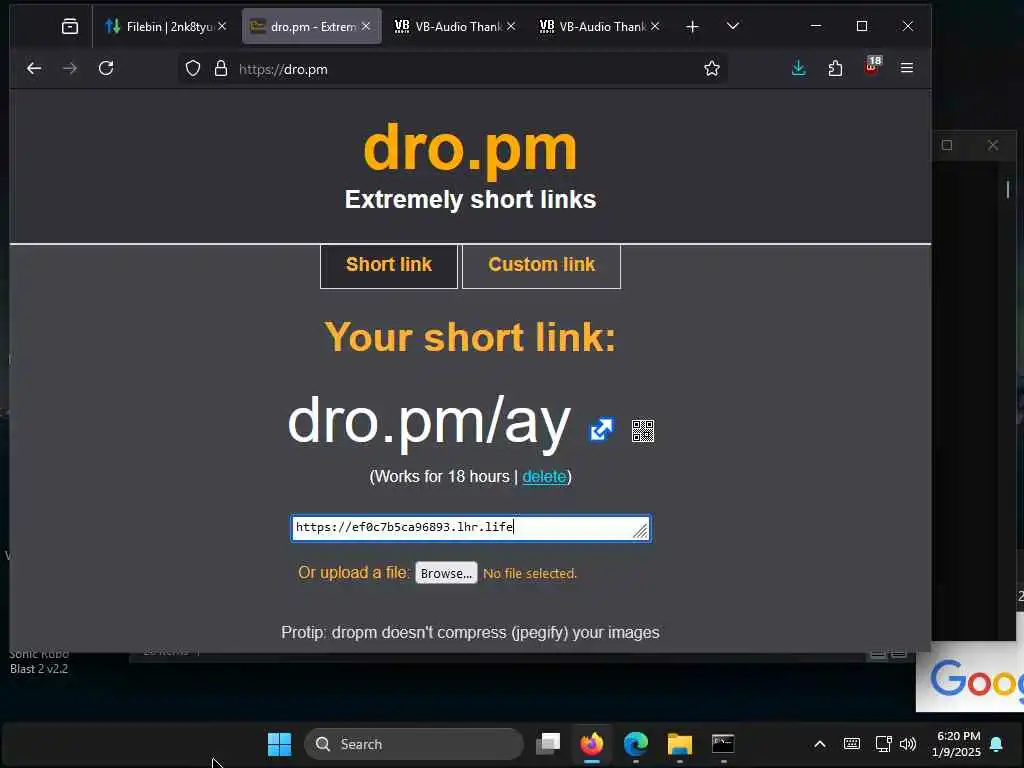The image size is (1024, 768).
Task: Open a new browser tab
Action: tap(692, 26)
